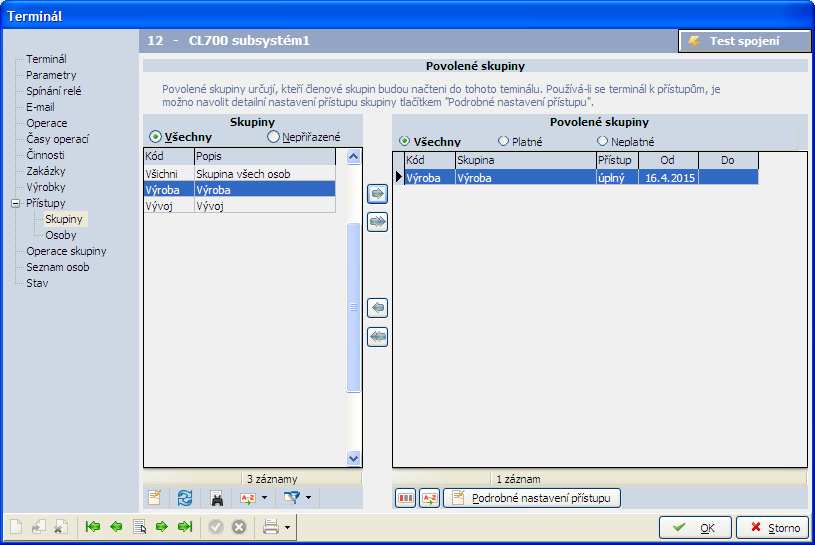Click A-Z sort icon under Skupiny list

click(x=248, y=498)
